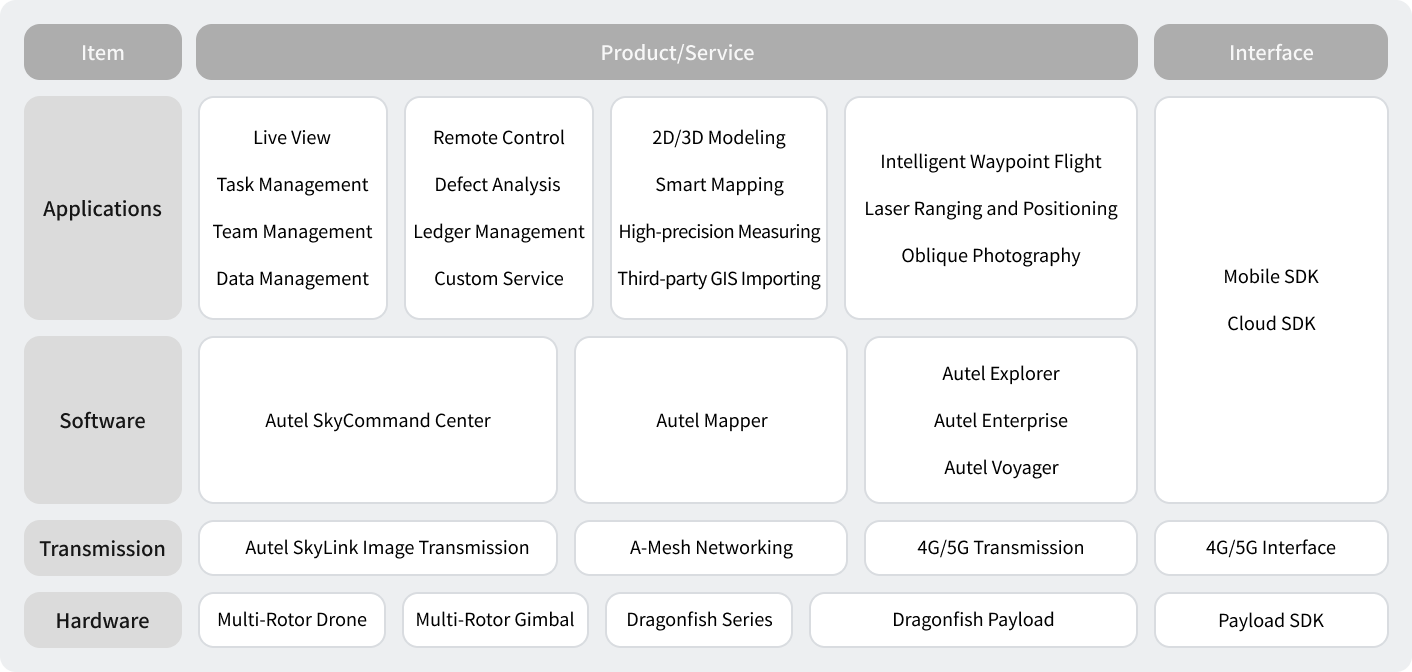Image resolution: width=1412 pixels, height=672 pixels.
Task: Click the Applications row label
Action: (x=102, y=208)
